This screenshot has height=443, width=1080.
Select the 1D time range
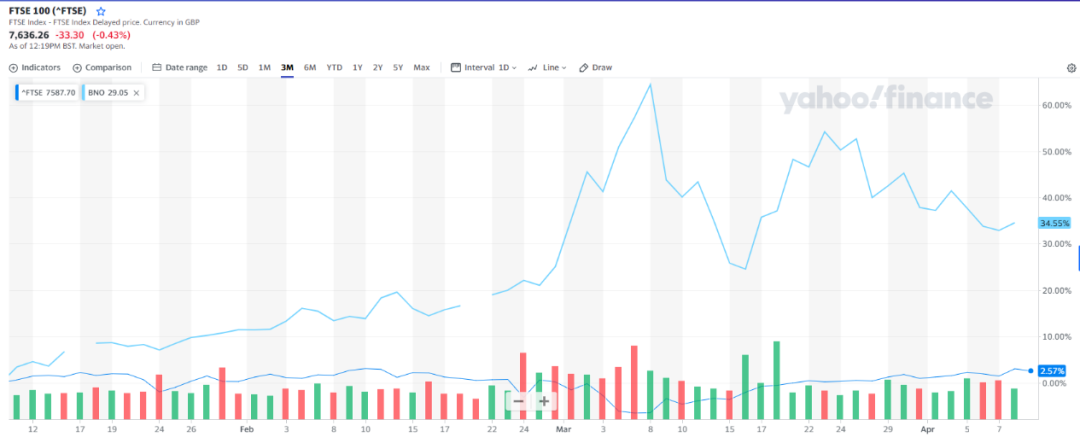coord(222,68)
